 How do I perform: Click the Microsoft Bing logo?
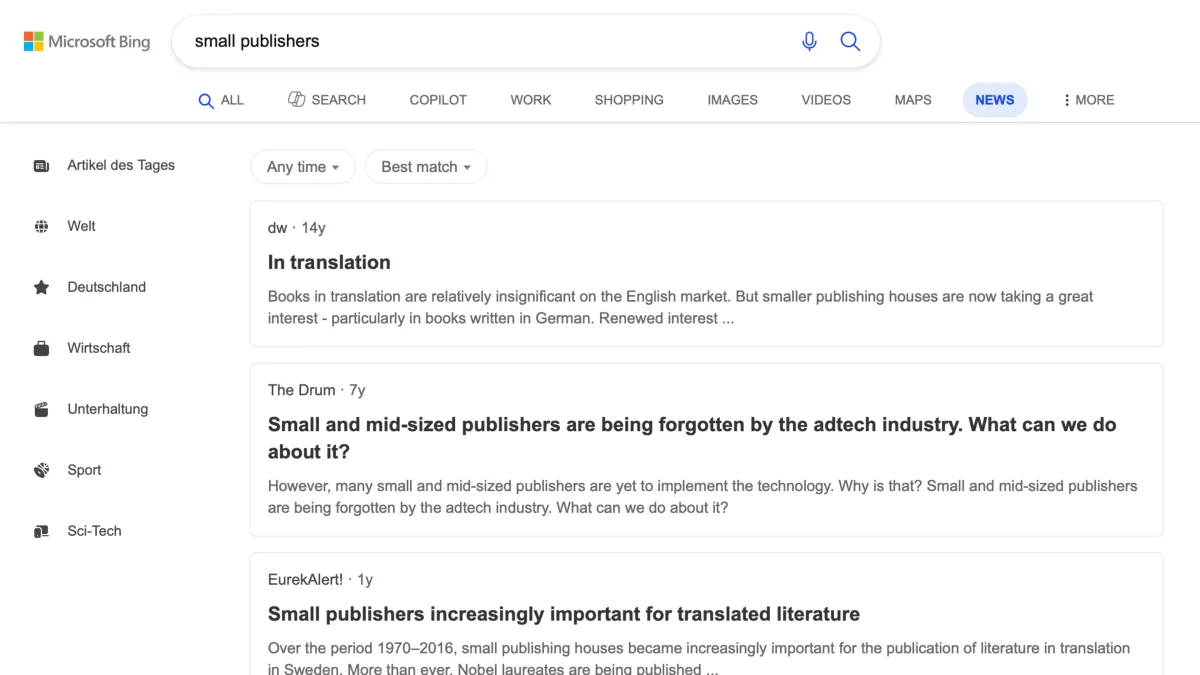[x=87, y=41]
